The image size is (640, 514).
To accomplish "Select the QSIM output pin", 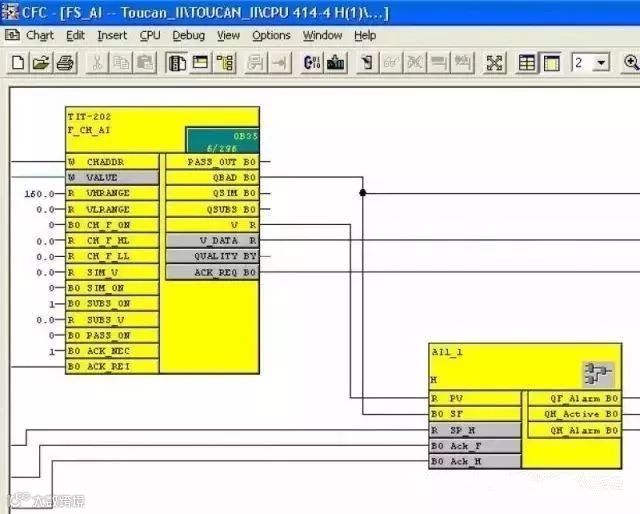I will coord(212,193).
